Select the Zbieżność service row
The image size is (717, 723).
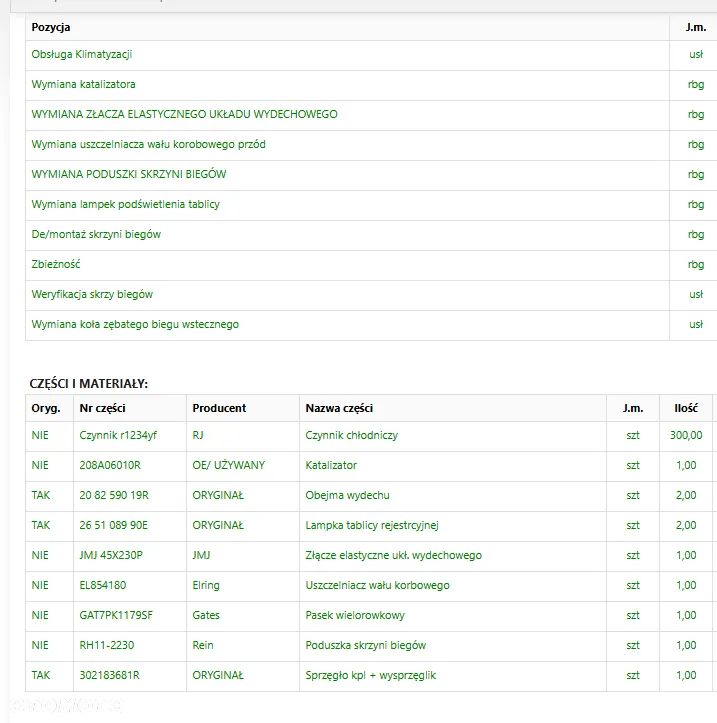56,264
